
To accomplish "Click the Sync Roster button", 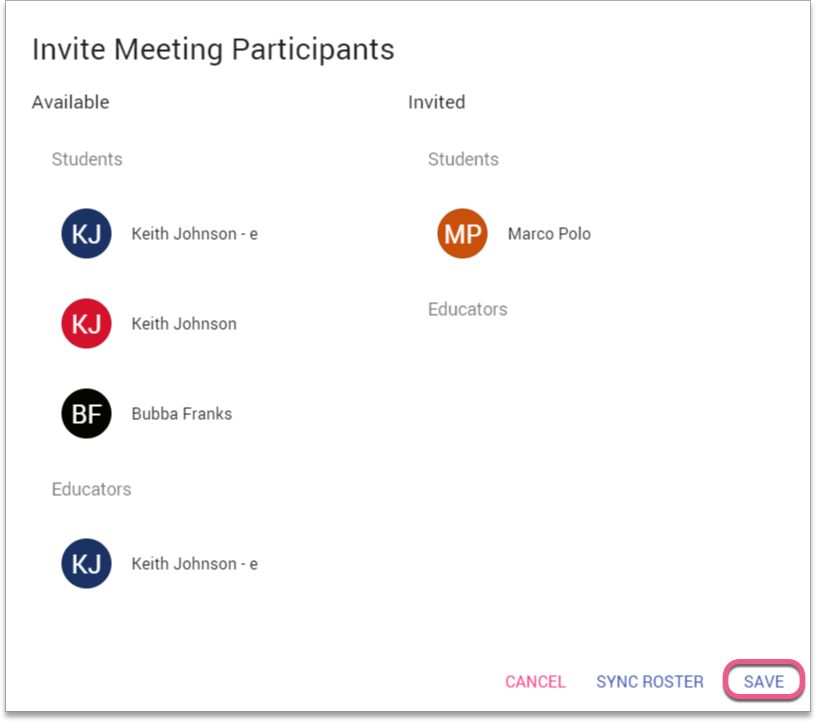I will (649, 681).
